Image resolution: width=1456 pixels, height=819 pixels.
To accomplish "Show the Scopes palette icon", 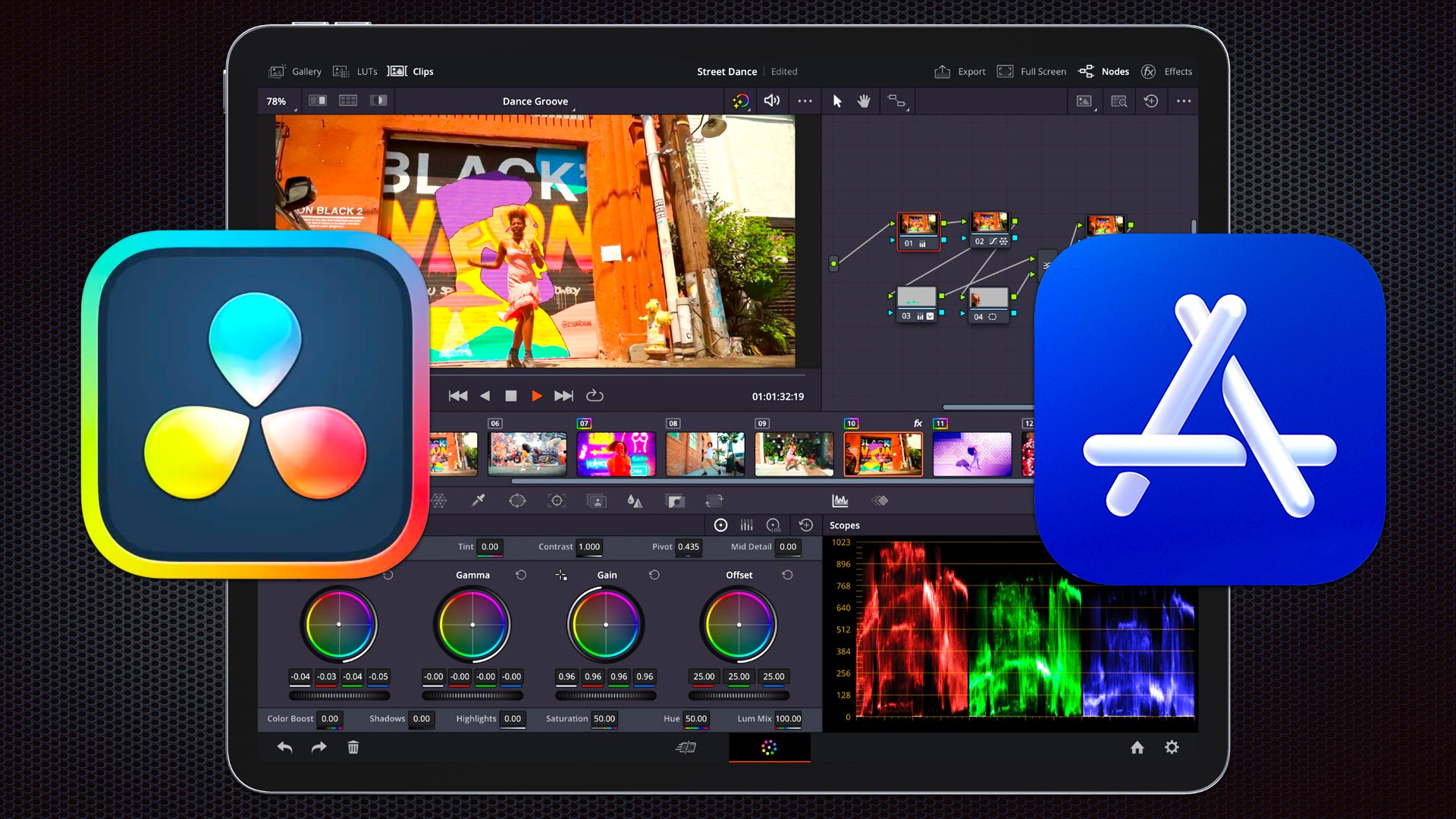I will [x=840, y=500].
